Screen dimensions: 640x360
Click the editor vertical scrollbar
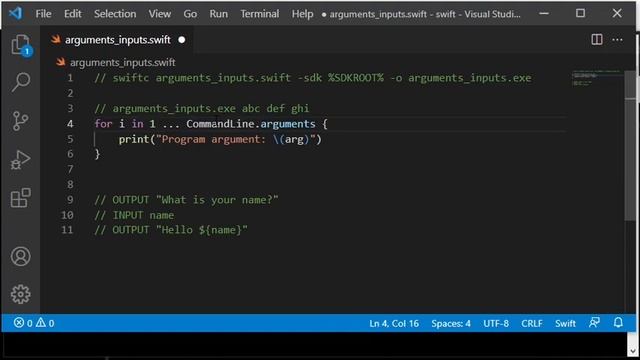630,145
